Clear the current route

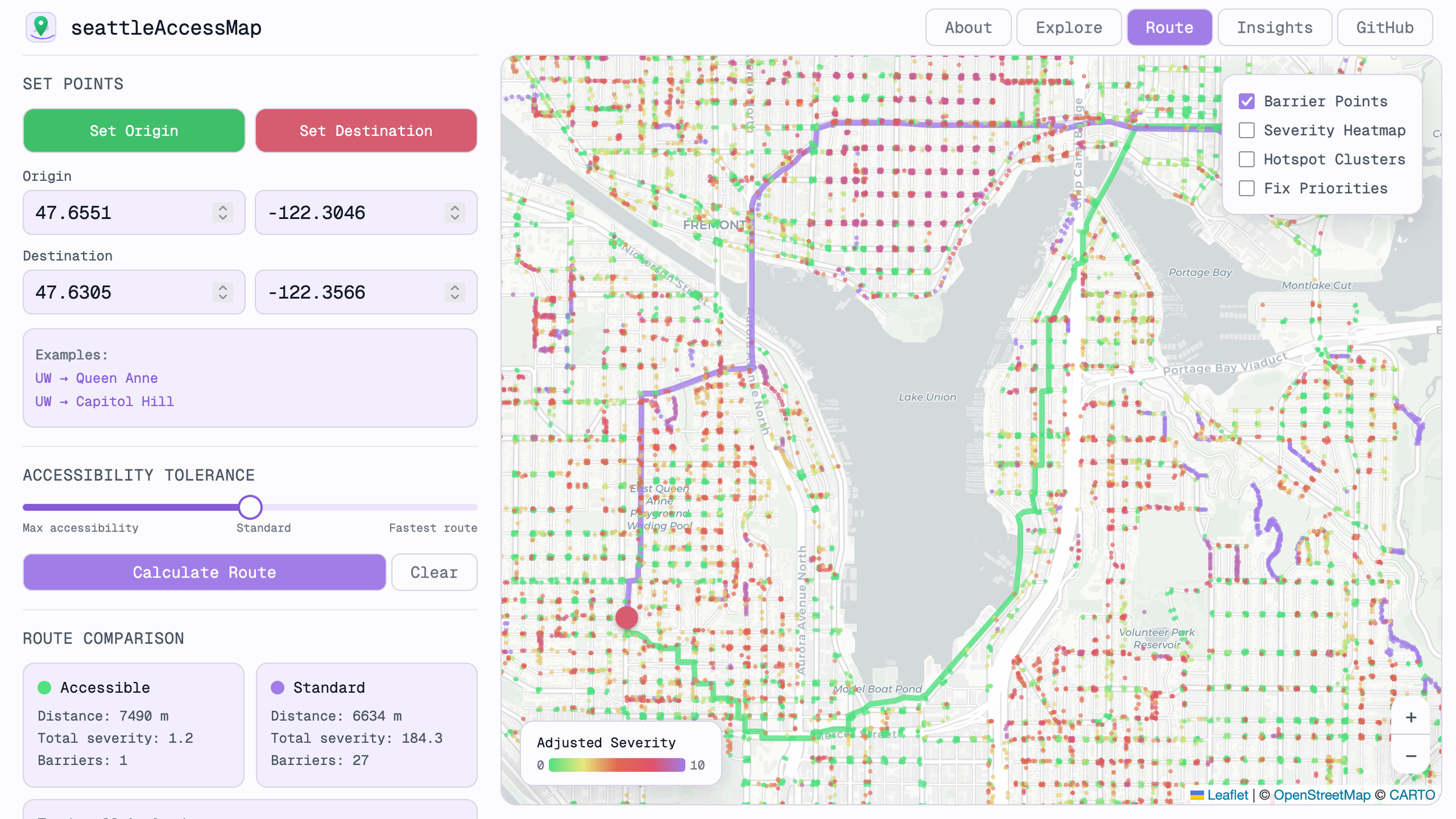[434, 572]
